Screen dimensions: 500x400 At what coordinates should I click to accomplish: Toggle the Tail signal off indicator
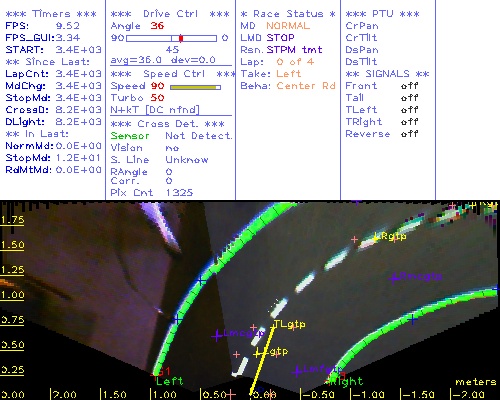tap(409, 98)
